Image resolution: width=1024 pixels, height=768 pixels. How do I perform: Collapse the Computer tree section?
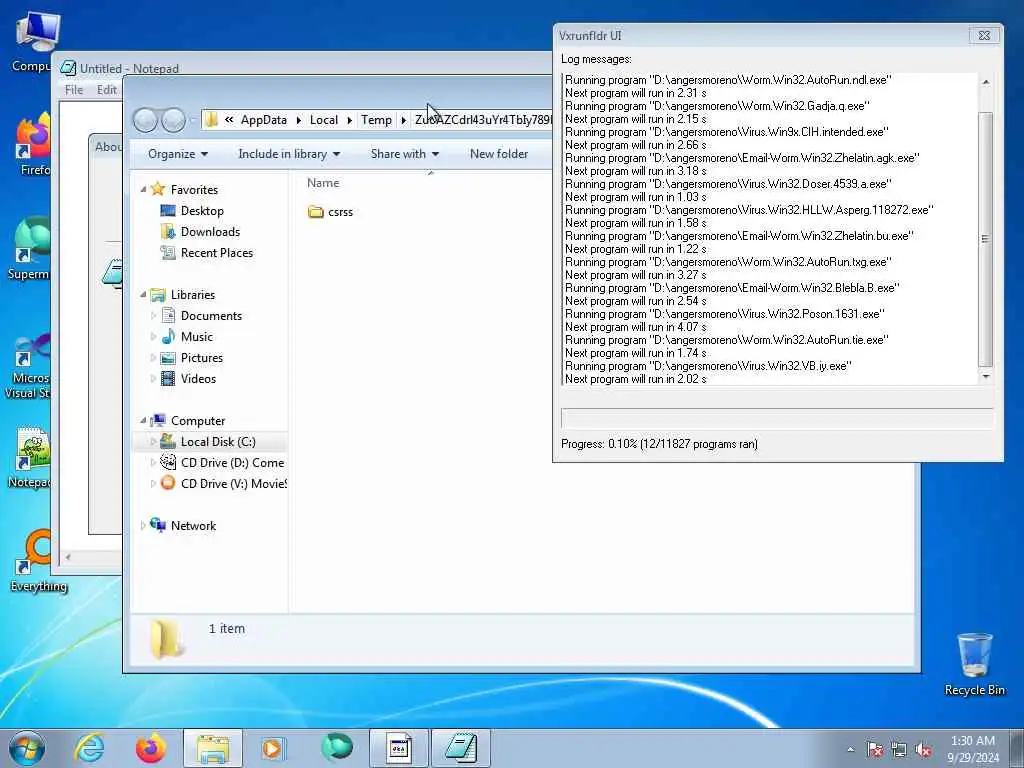click(x=143, y=421)
